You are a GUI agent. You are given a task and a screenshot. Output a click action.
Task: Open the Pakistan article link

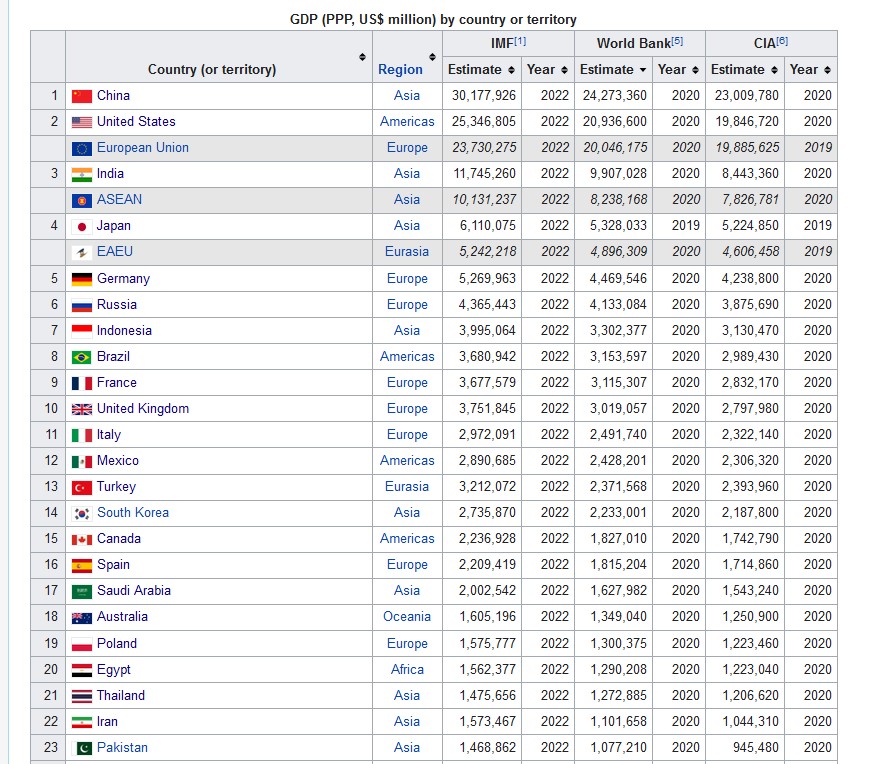[122, 747]
